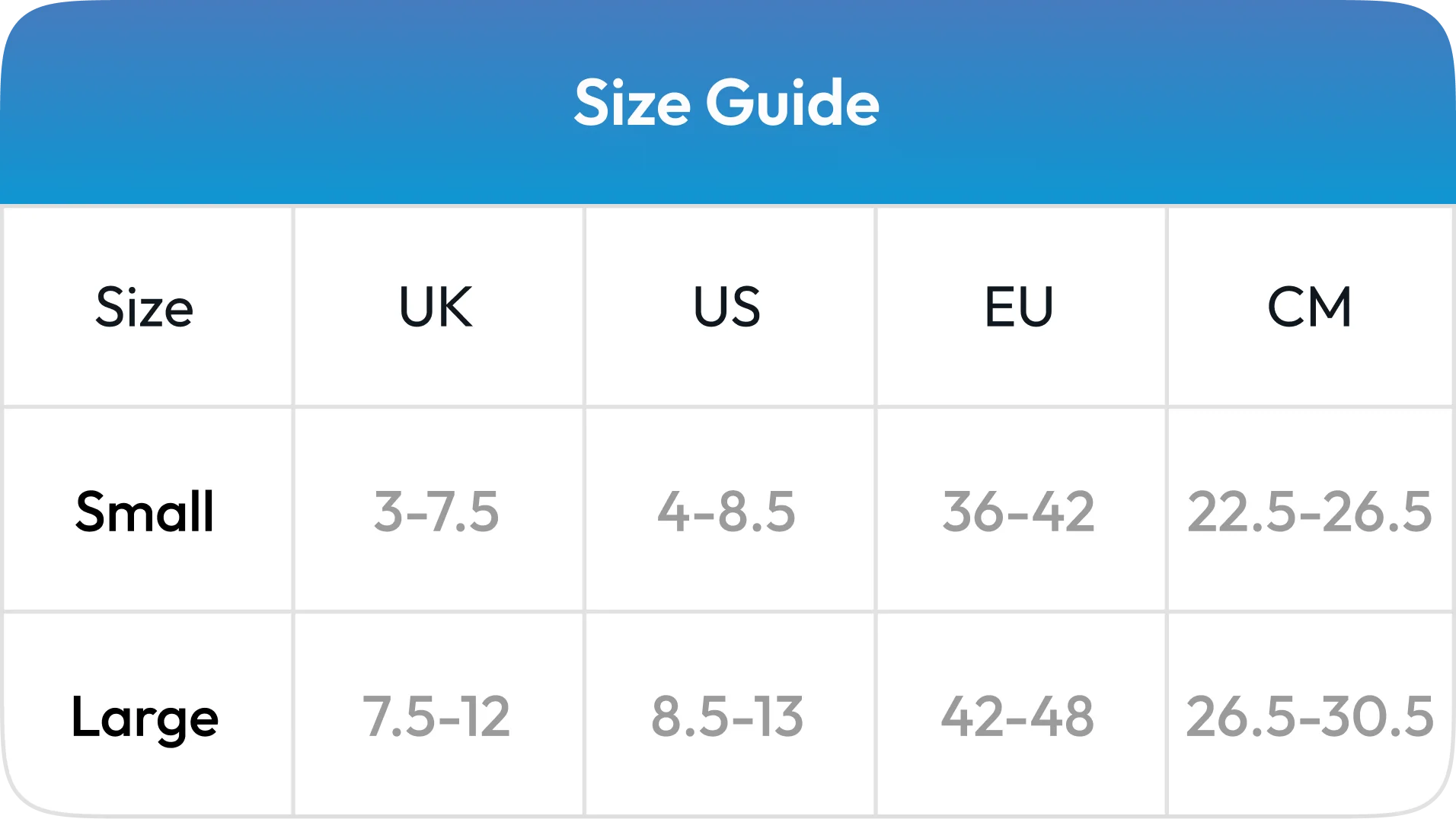Click the EU 36-42 cell
The width and height of the screenshot is (1456, 819).
coord(1019,511)
